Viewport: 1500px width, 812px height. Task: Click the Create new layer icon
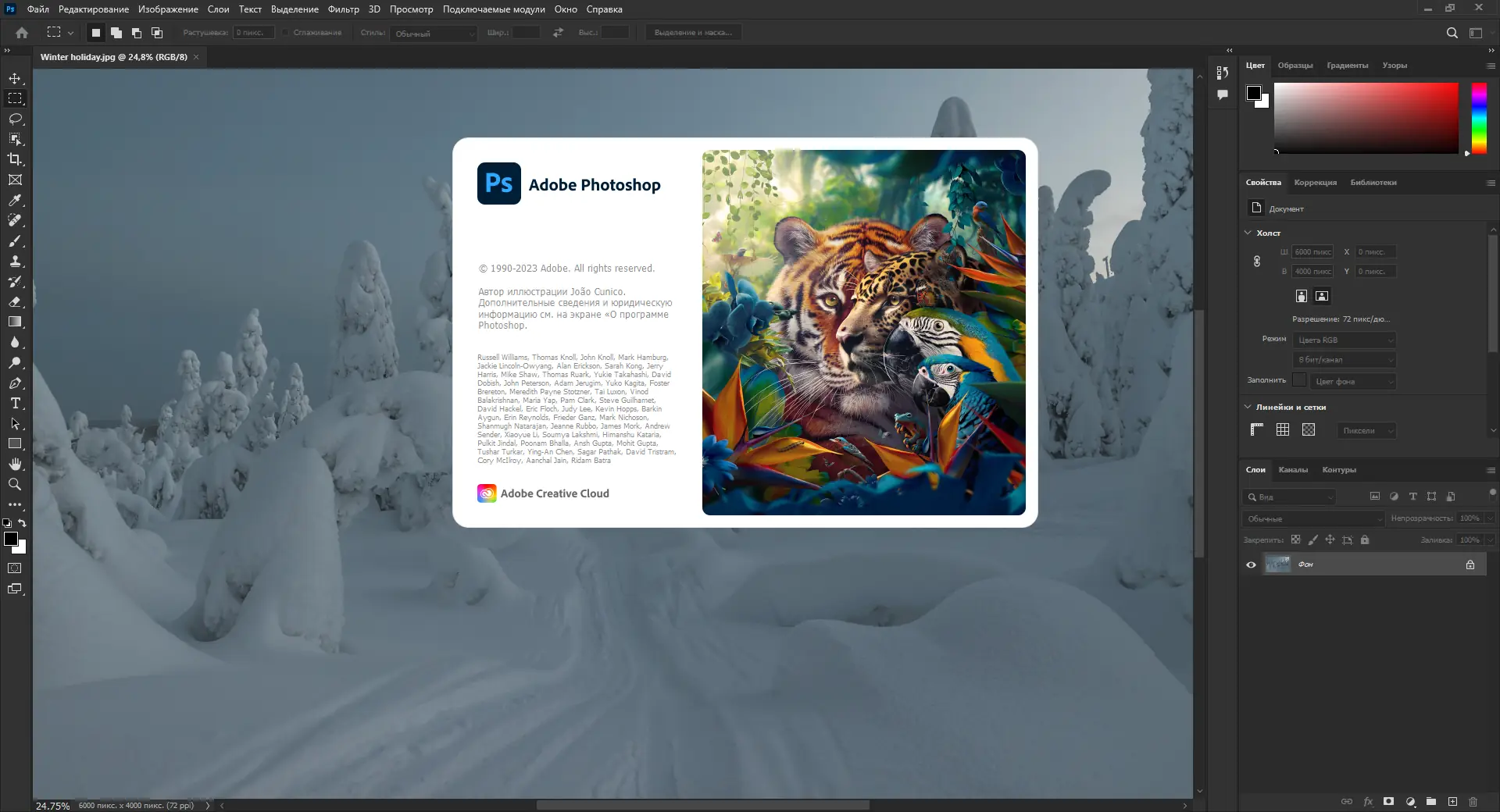[1452, 801]
